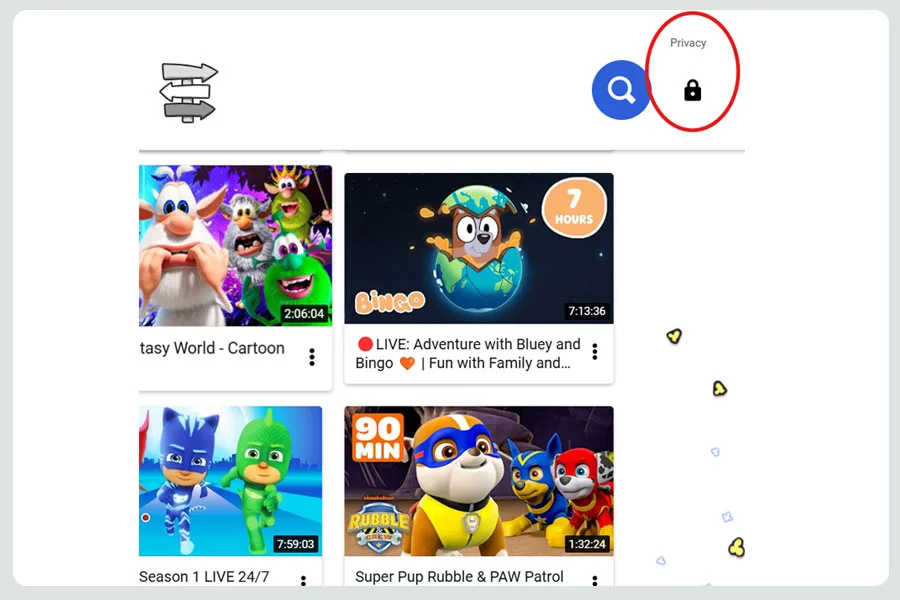Screen dimensions: 900x600
Task: Open the Super Pup Rubble & PAW Patrol title
Action: 459,576
